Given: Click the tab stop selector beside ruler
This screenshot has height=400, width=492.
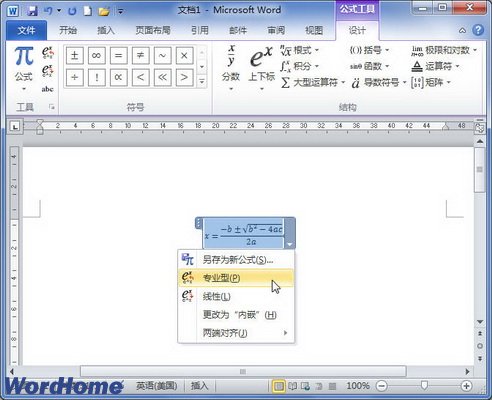Looking at the screenshot, I should tap(15, 126).
